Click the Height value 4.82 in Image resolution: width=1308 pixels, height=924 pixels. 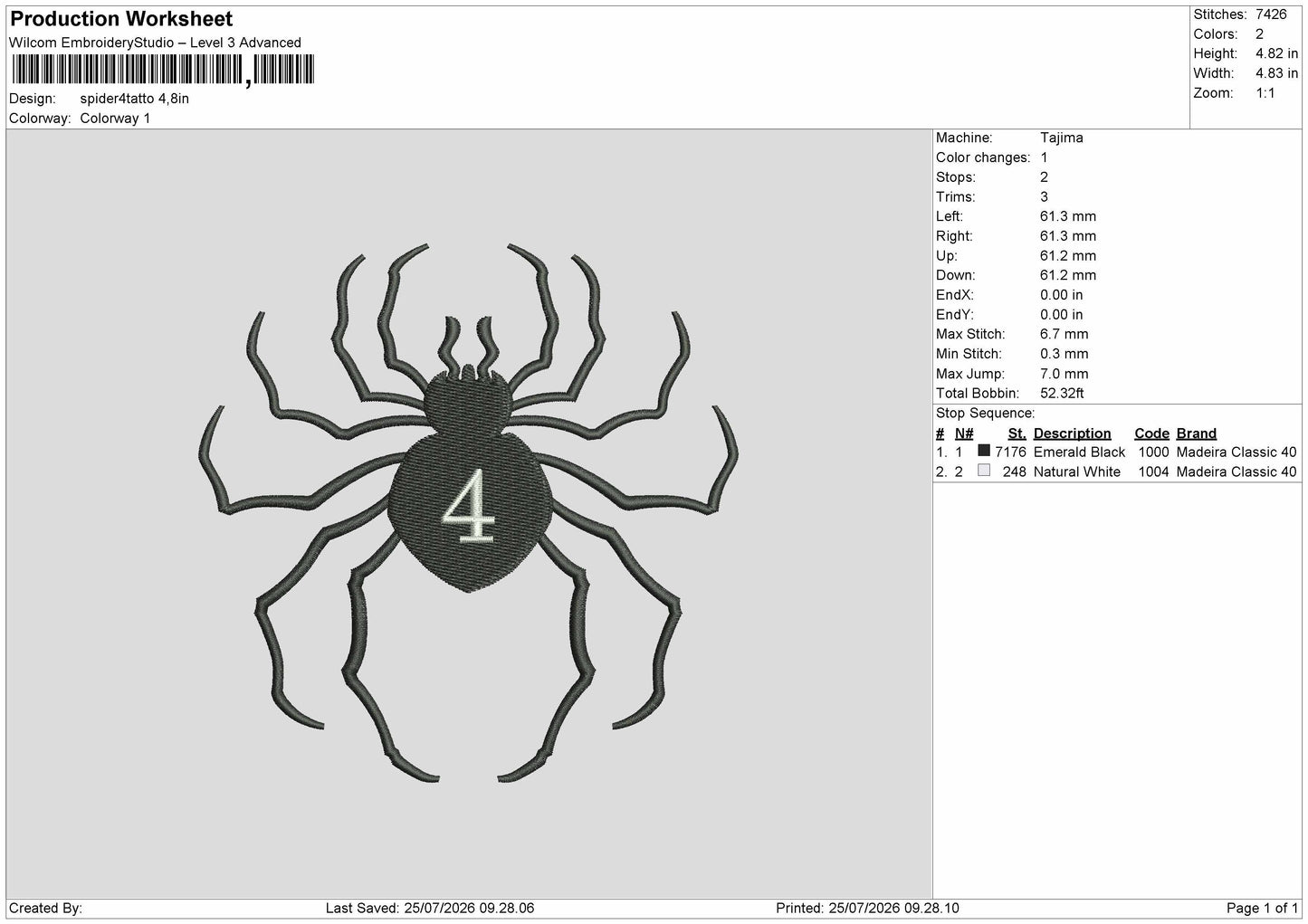coord(1276,54)
